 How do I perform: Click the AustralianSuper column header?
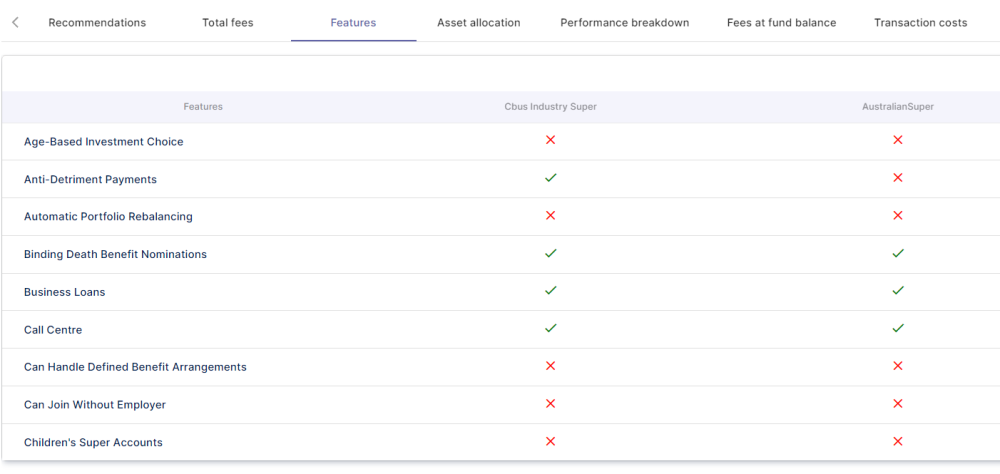898,107
